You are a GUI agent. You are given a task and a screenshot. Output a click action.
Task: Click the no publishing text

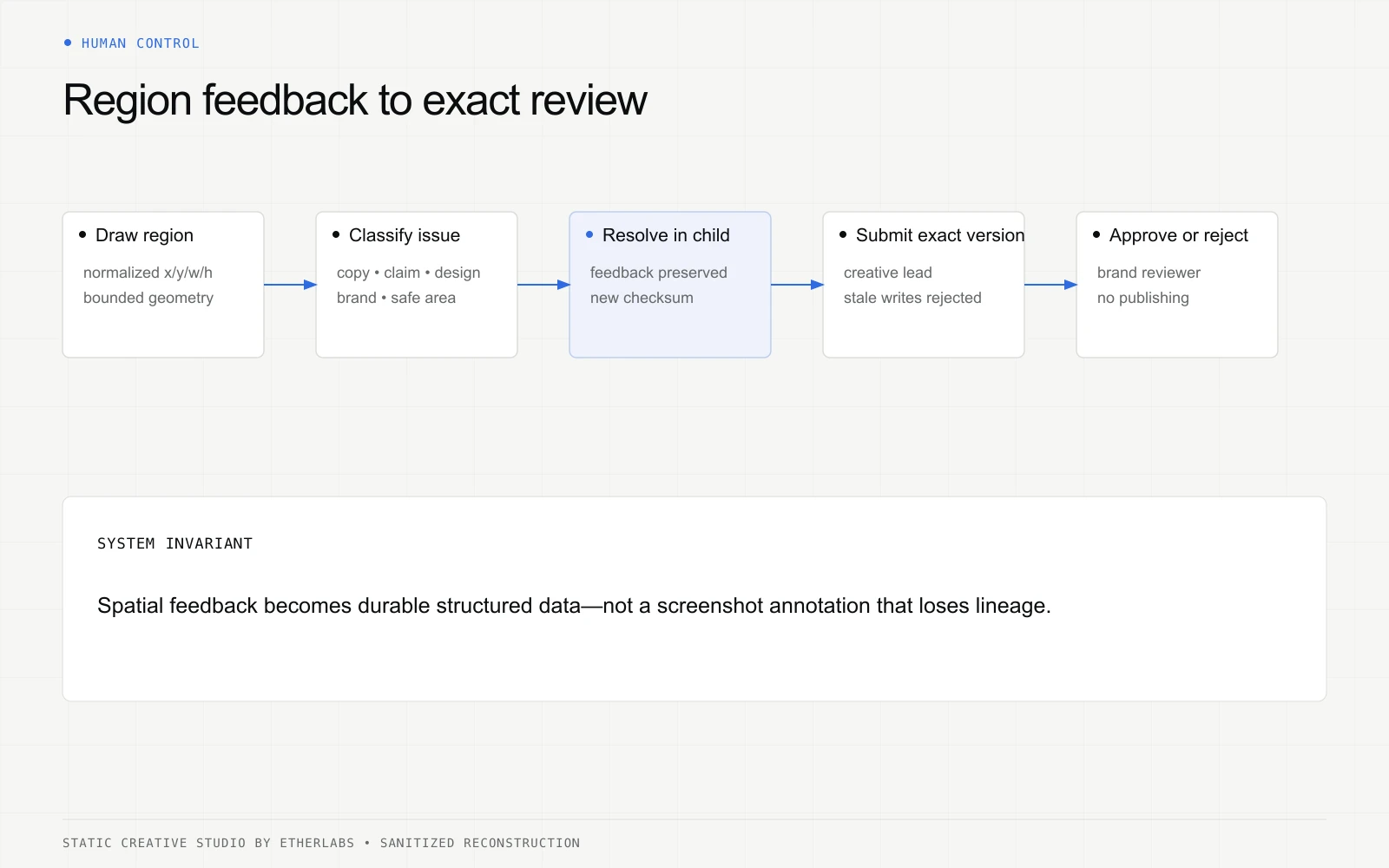tap(1143, 298)
